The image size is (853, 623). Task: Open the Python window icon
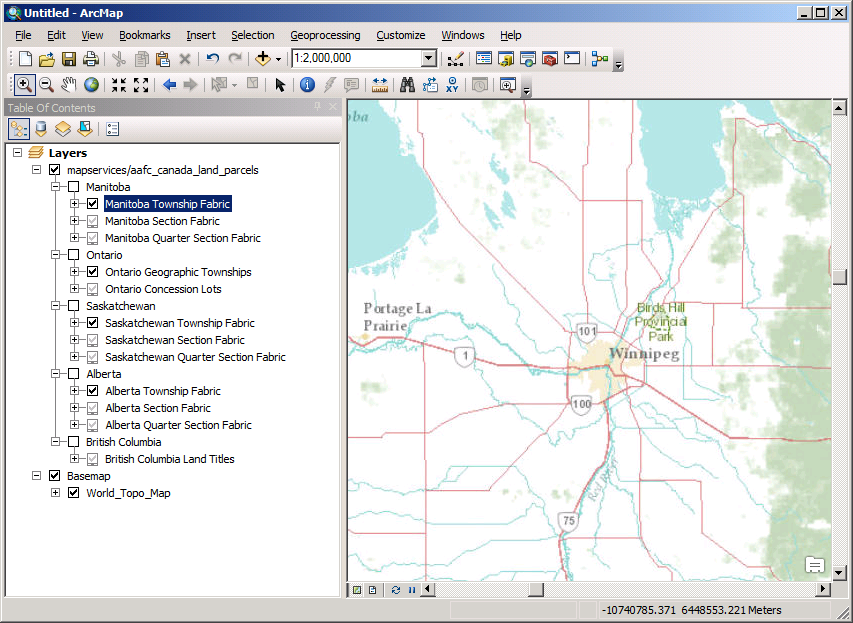click(572, 58)
